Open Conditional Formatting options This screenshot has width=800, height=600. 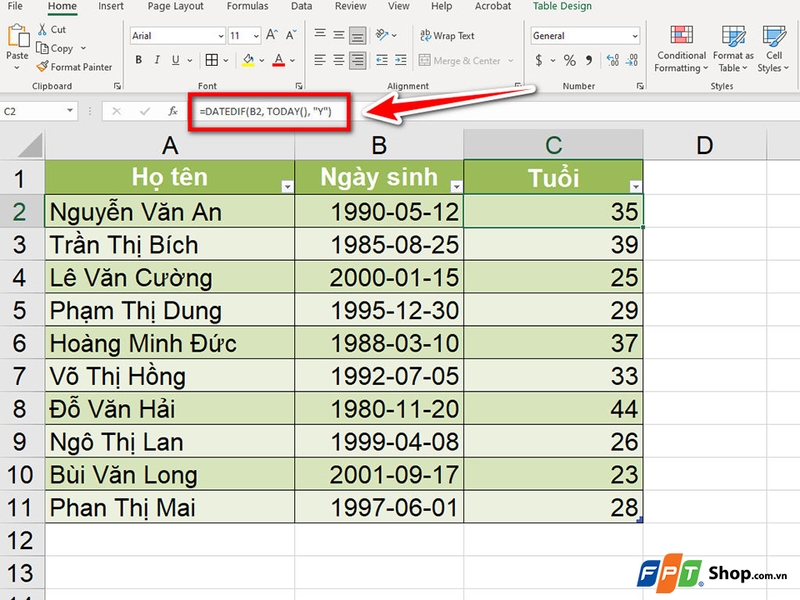pyautogui.click(x=681, y=50)
